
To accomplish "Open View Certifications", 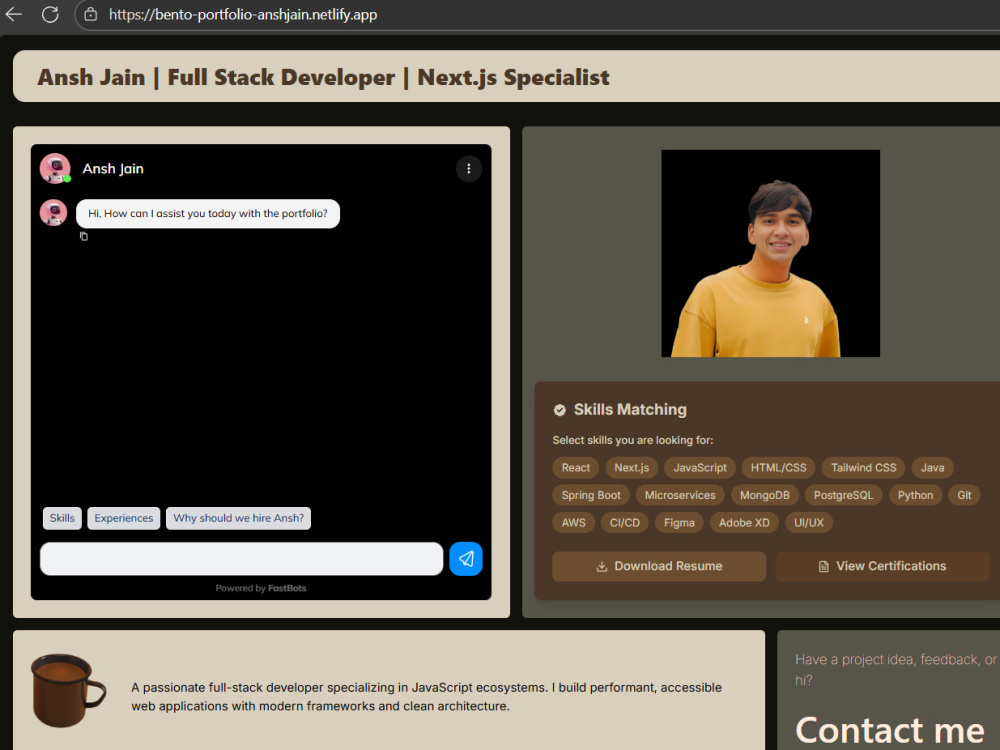I will pyautogui.click(x=882, y=566).
